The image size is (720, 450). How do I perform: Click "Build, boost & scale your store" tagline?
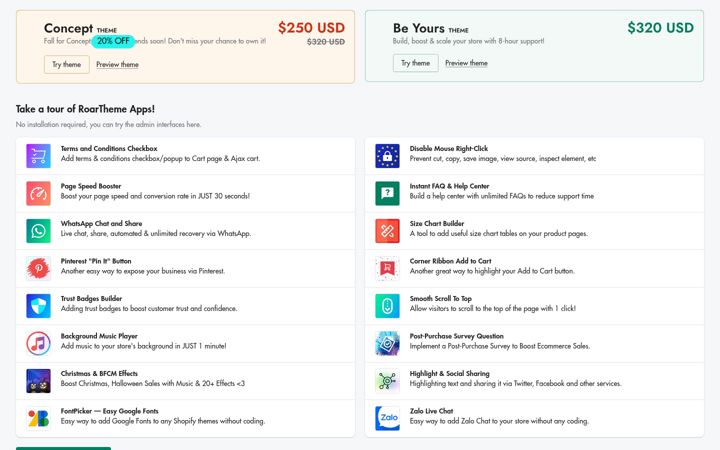click(x=468, y=41)
